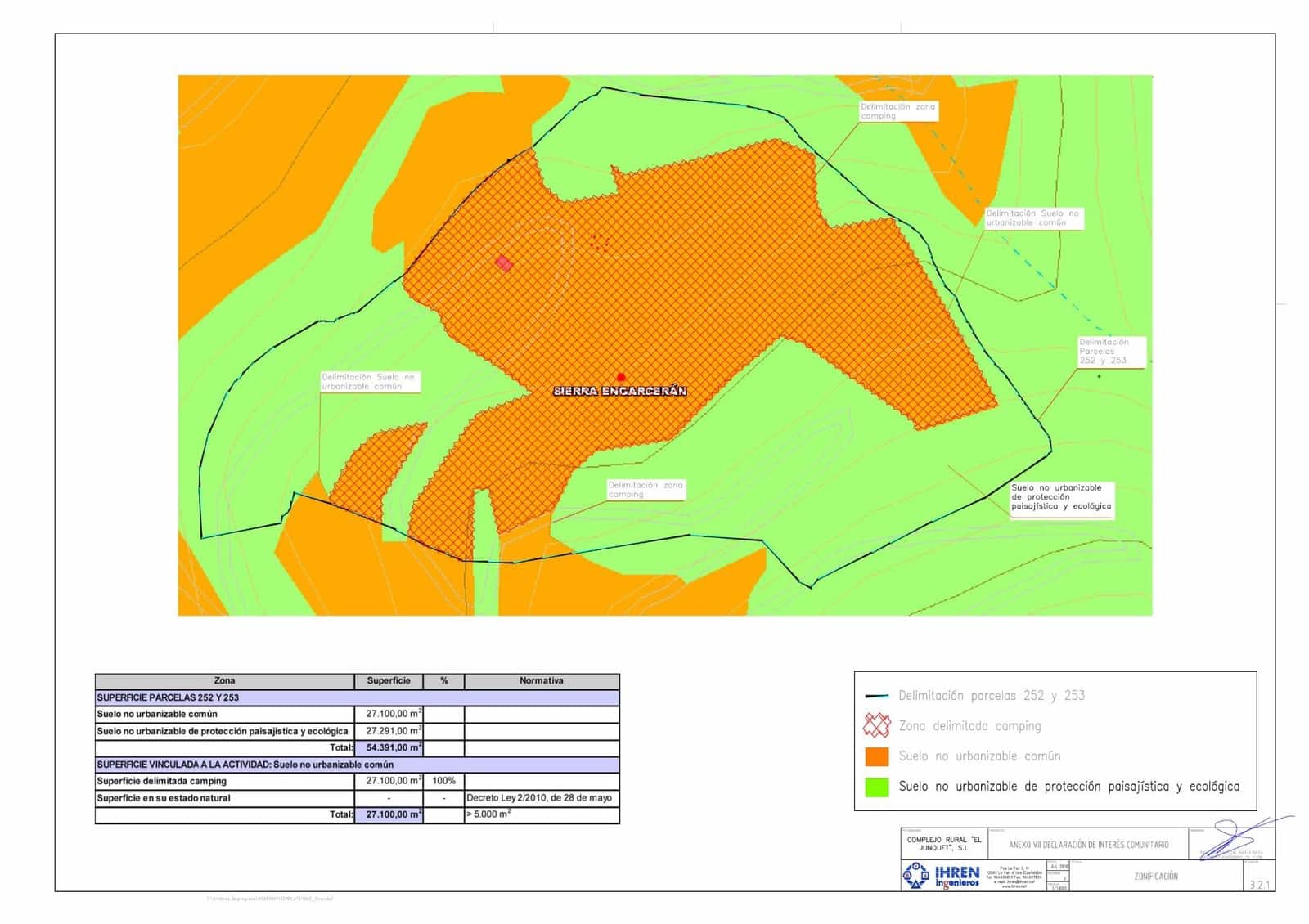Click the red dot above Sierra Engarcerán label
This screenshot has height=924, width=1309.
point(621,377)
